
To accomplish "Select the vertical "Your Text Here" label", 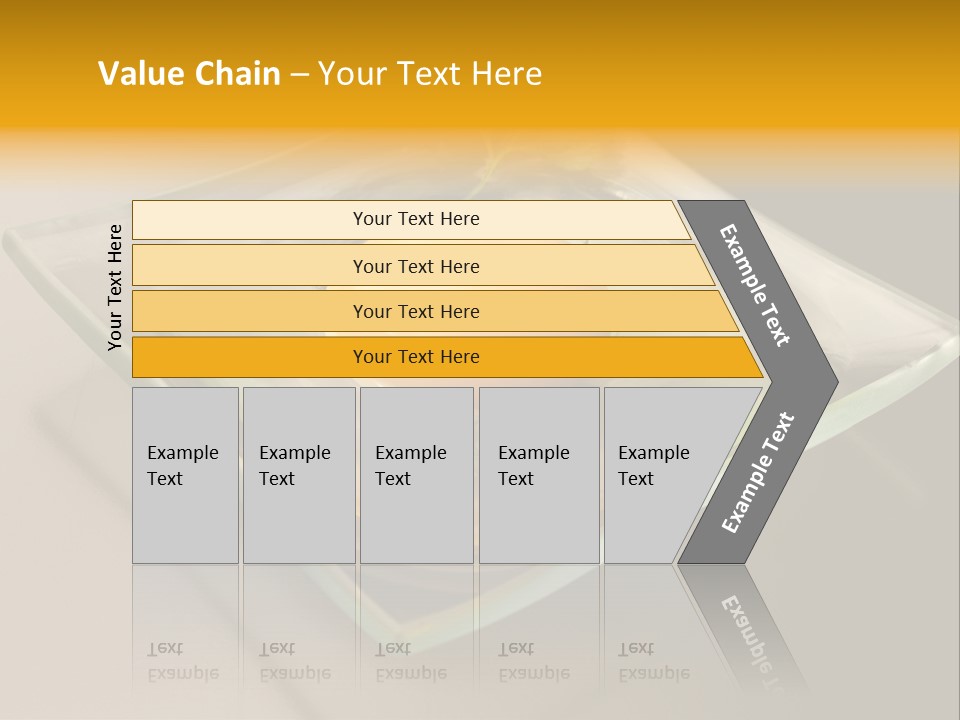I will [x=115, y=287].
